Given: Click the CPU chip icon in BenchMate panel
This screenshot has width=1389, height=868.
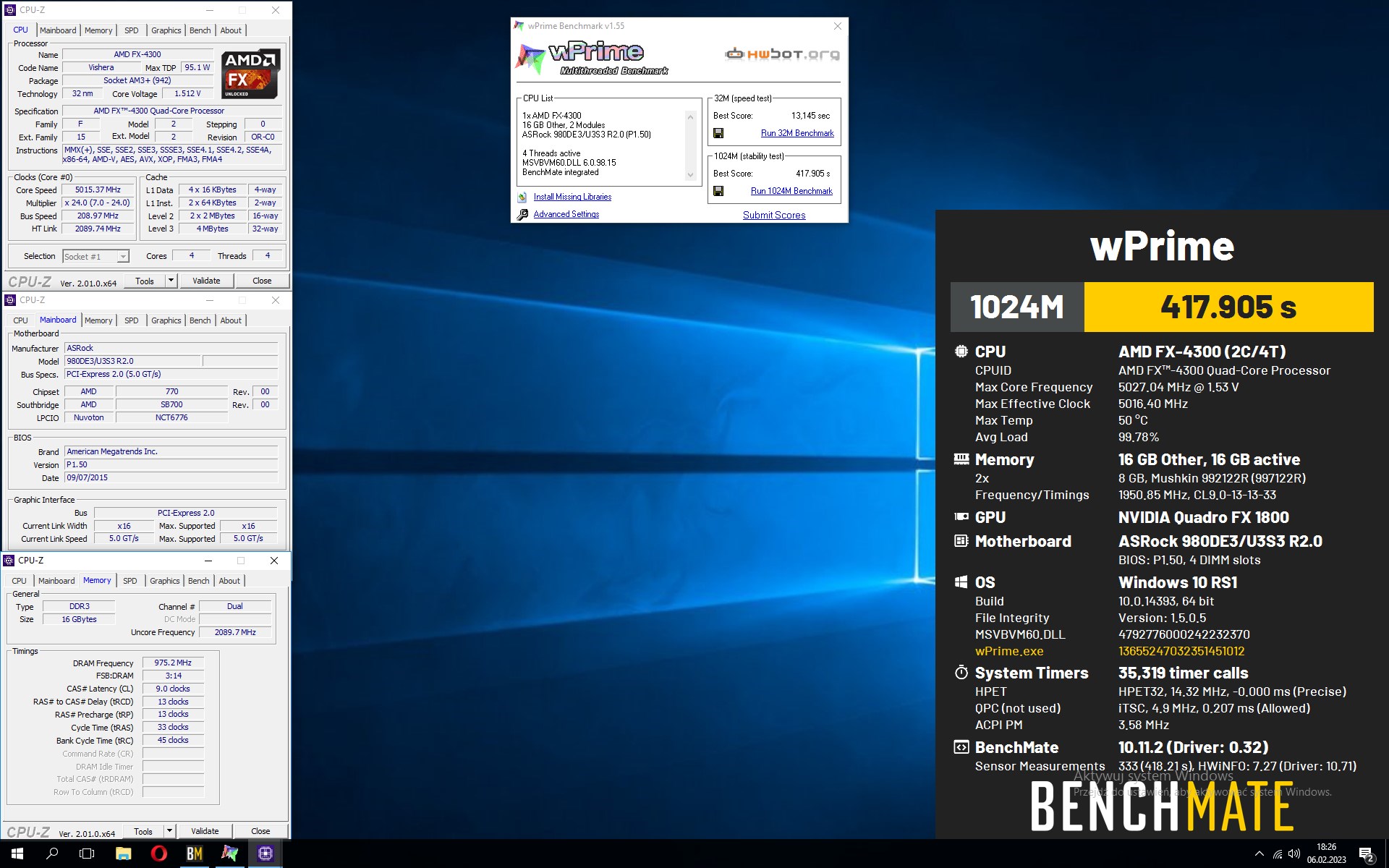Looking at the screenshot, I should pos(961,352).
